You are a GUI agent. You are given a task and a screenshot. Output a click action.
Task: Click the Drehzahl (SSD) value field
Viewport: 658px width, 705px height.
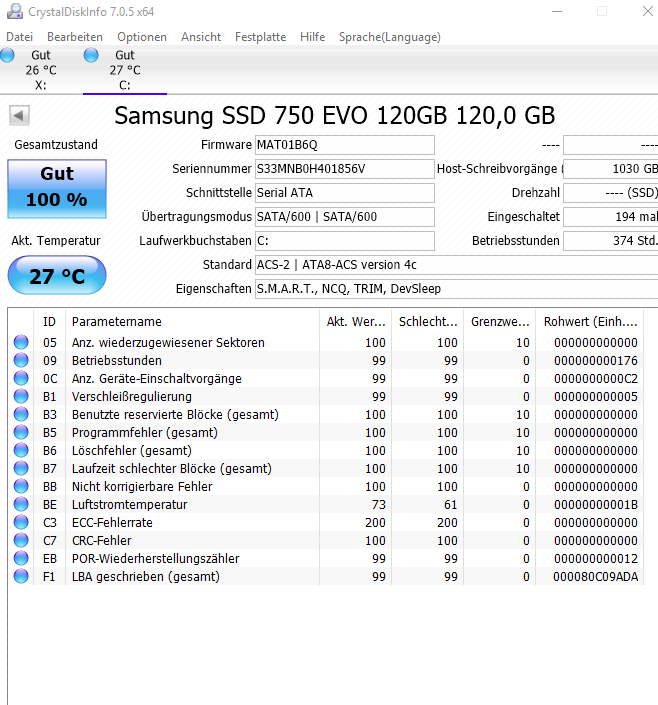tap(611, 192)
